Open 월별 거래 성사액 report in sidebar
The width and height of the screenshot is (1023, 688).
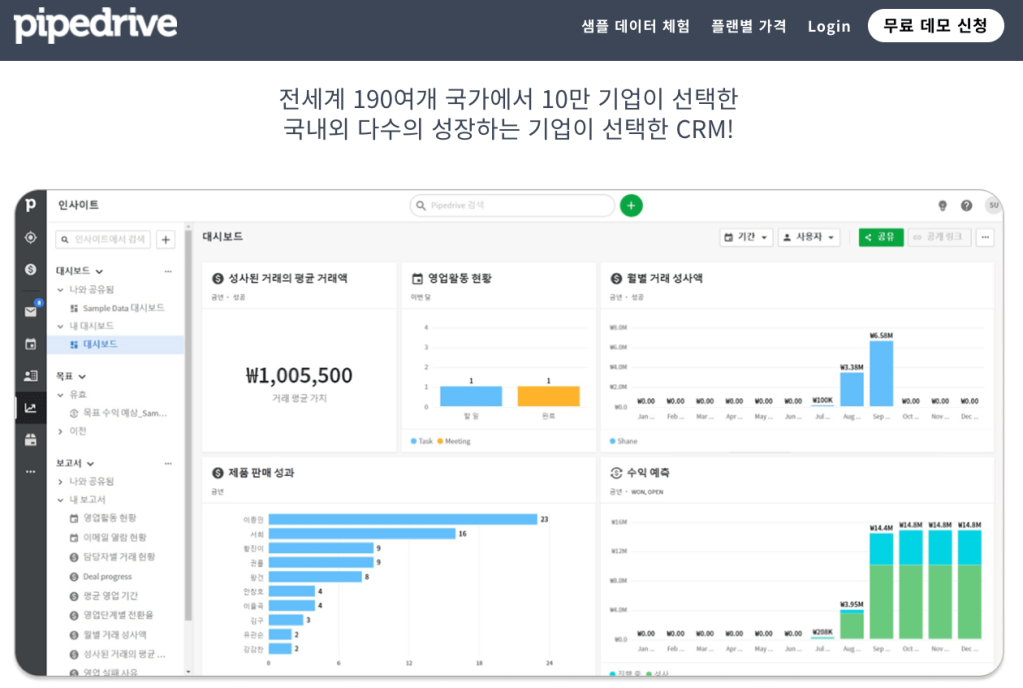(108, 635)
